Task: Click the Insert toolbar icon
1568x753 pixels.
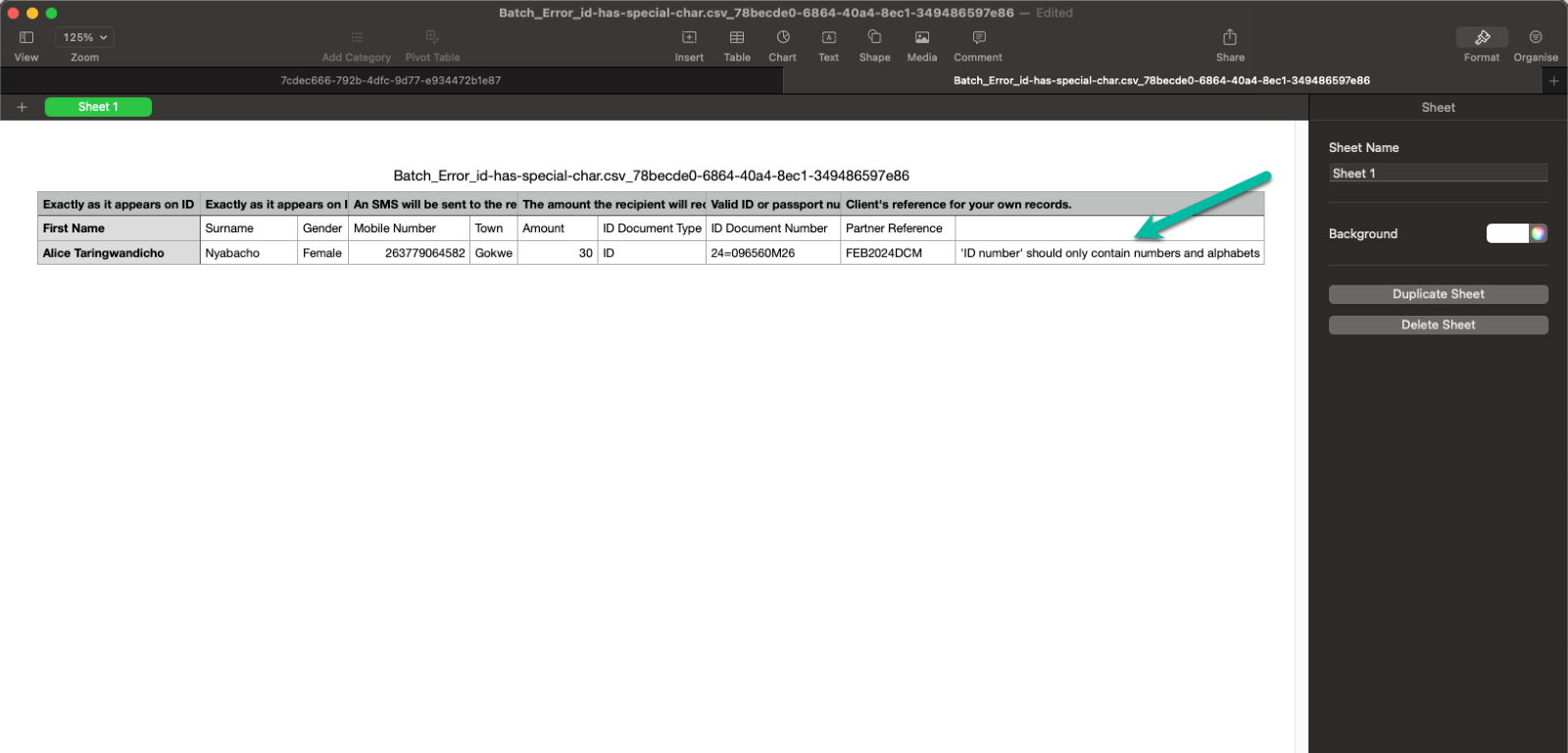Action: pos(689,37)
